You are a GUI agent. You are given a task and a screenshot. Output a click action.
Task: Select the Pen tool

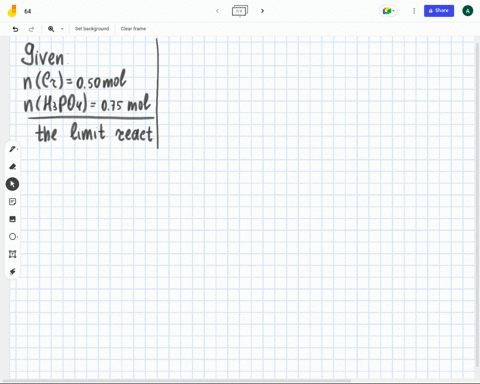click(13, 149)
